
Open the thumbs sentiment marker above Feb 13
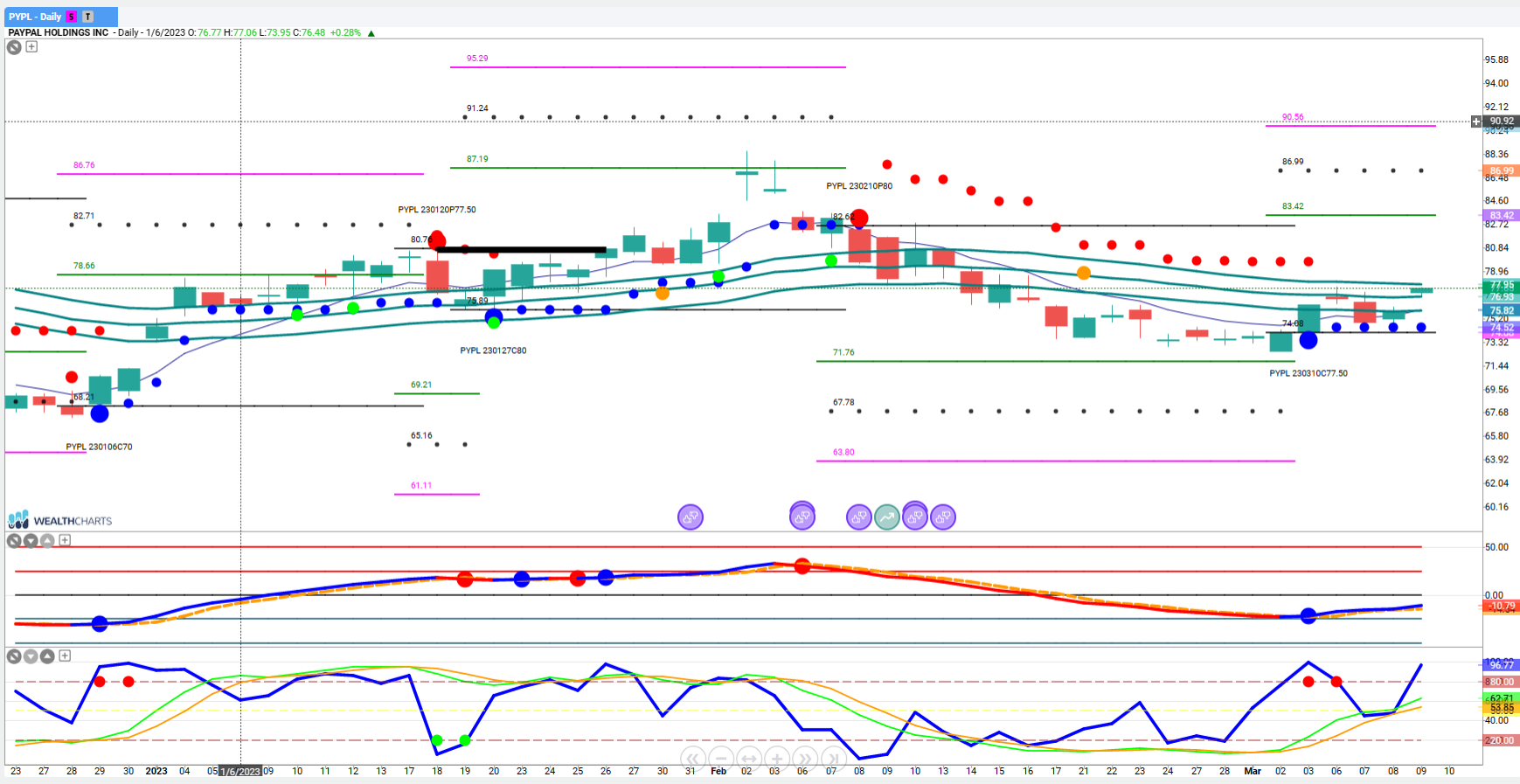point(943,517)
